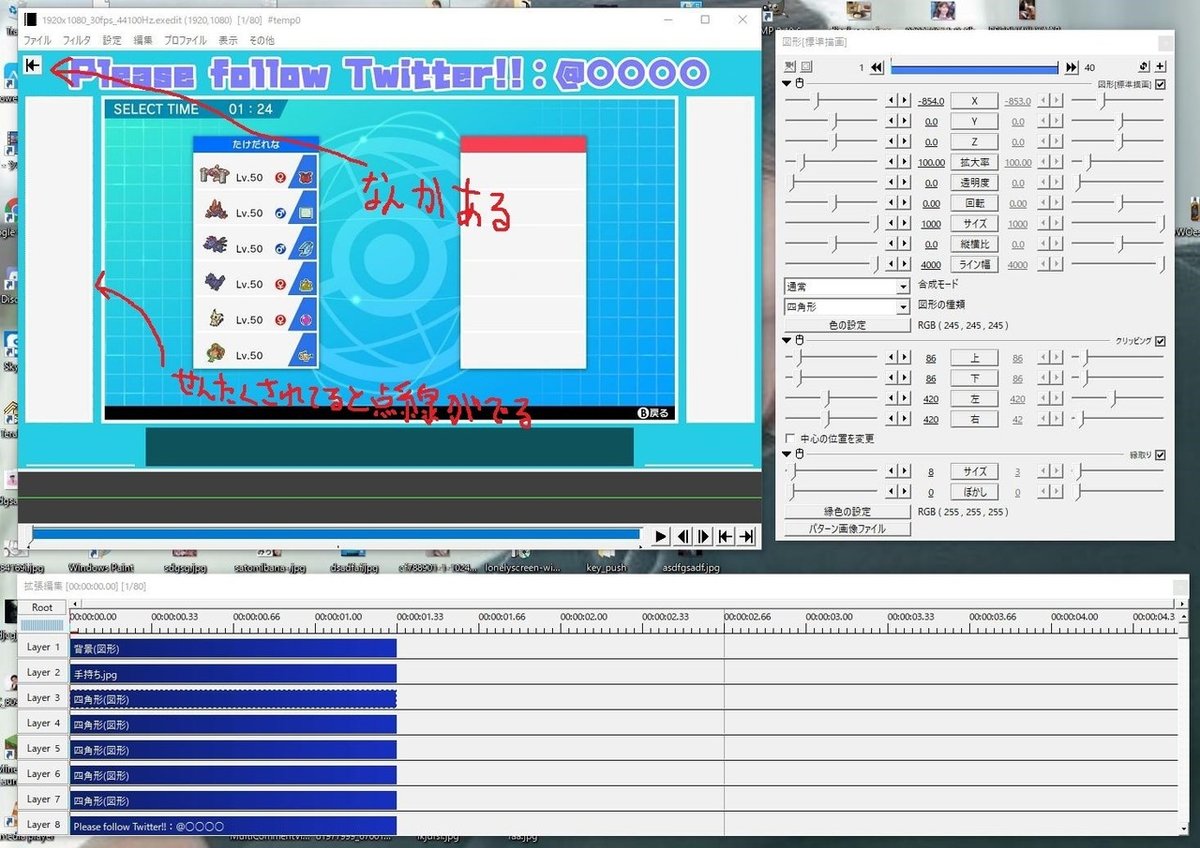This screenshot has height=848, width=1200.
Task: Disable the 縁取り effect checkbox
Action: click(1160, 455)
